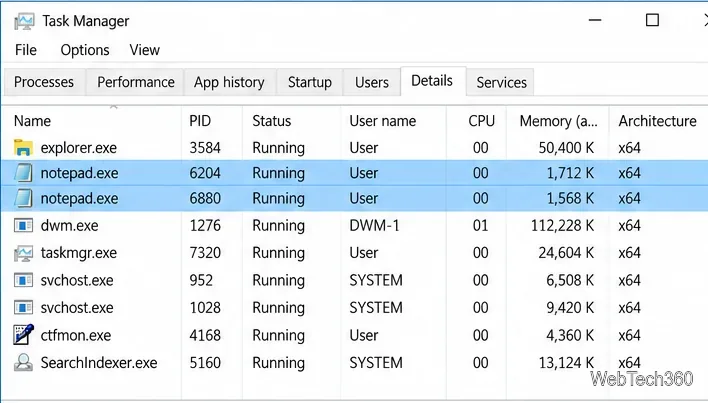Click memory value 1,712 K
This screenshot has width=708, height=403.
tap(570, 173)
